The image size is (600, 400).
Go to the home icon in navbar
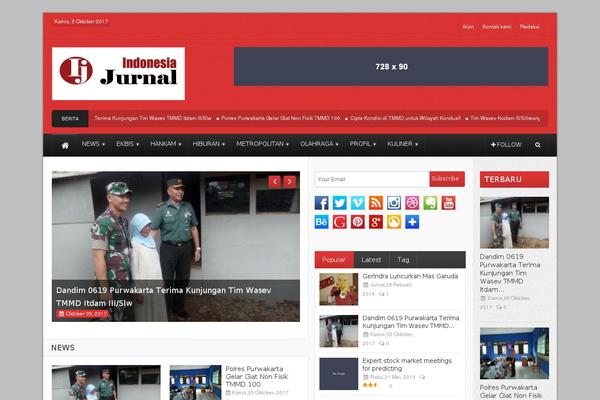click(65, 145)
